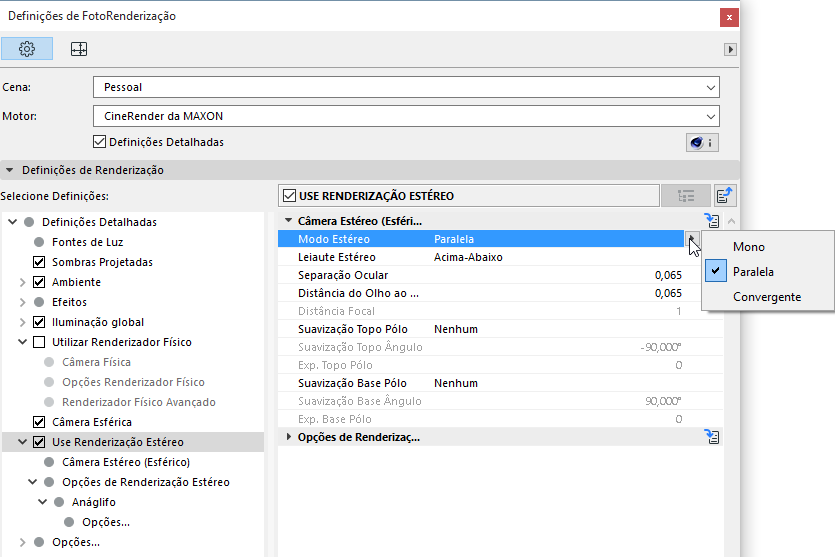Select Fontes de Luz in the tree
The image size is (835, 557).
click(87, 242)
